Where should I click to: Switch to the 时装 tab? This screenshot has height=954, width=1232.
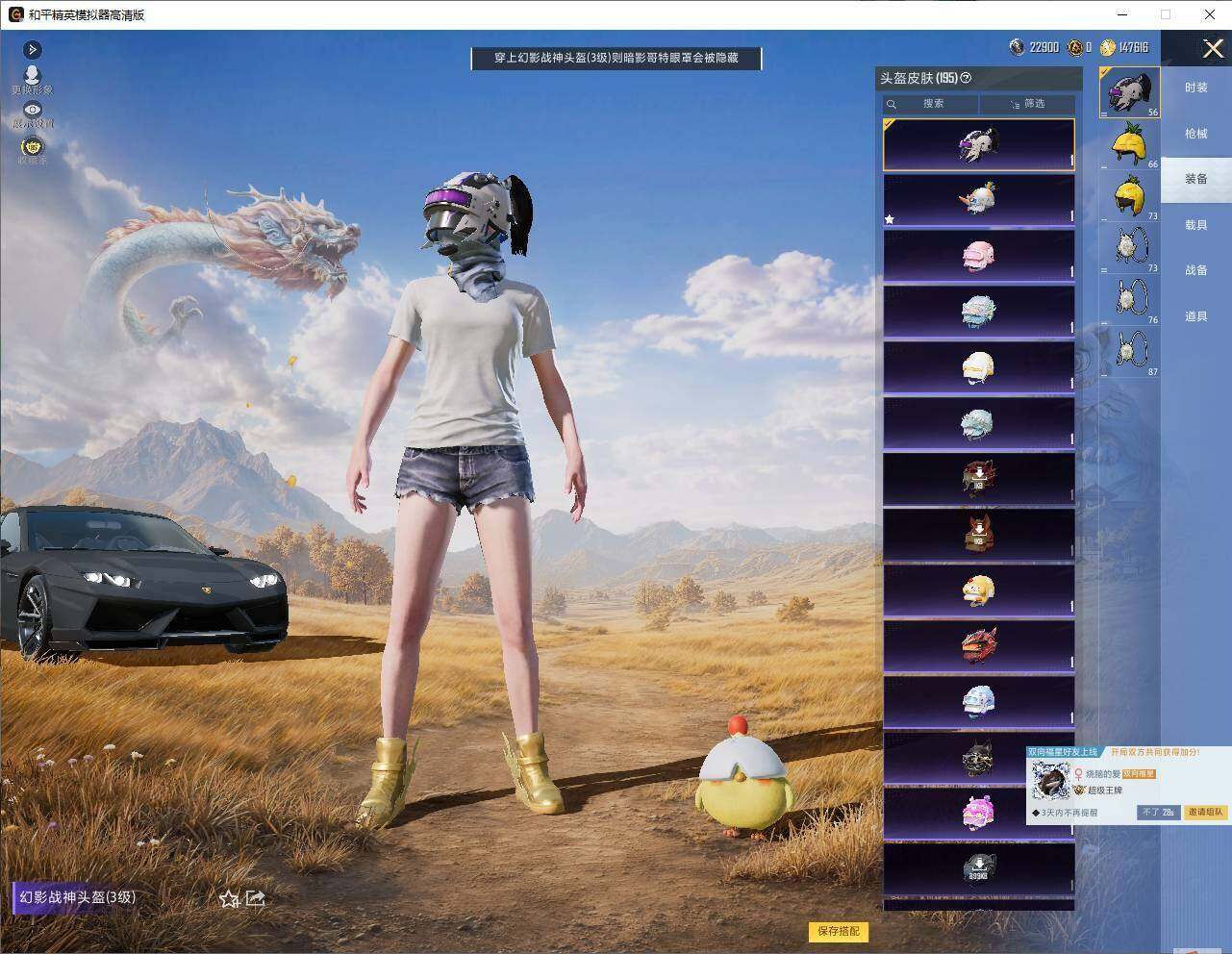[x=1196, y=88]
